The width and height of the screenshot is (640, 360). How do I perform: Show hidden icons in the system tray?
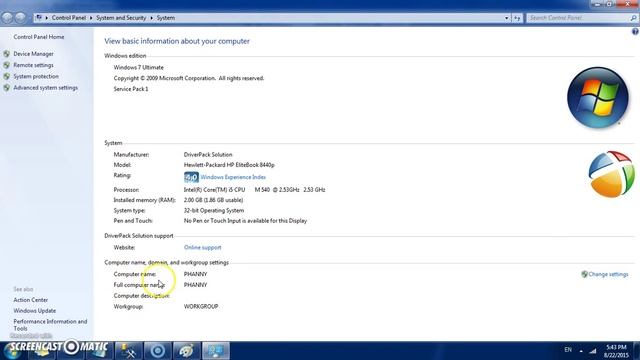coord(581,351)
